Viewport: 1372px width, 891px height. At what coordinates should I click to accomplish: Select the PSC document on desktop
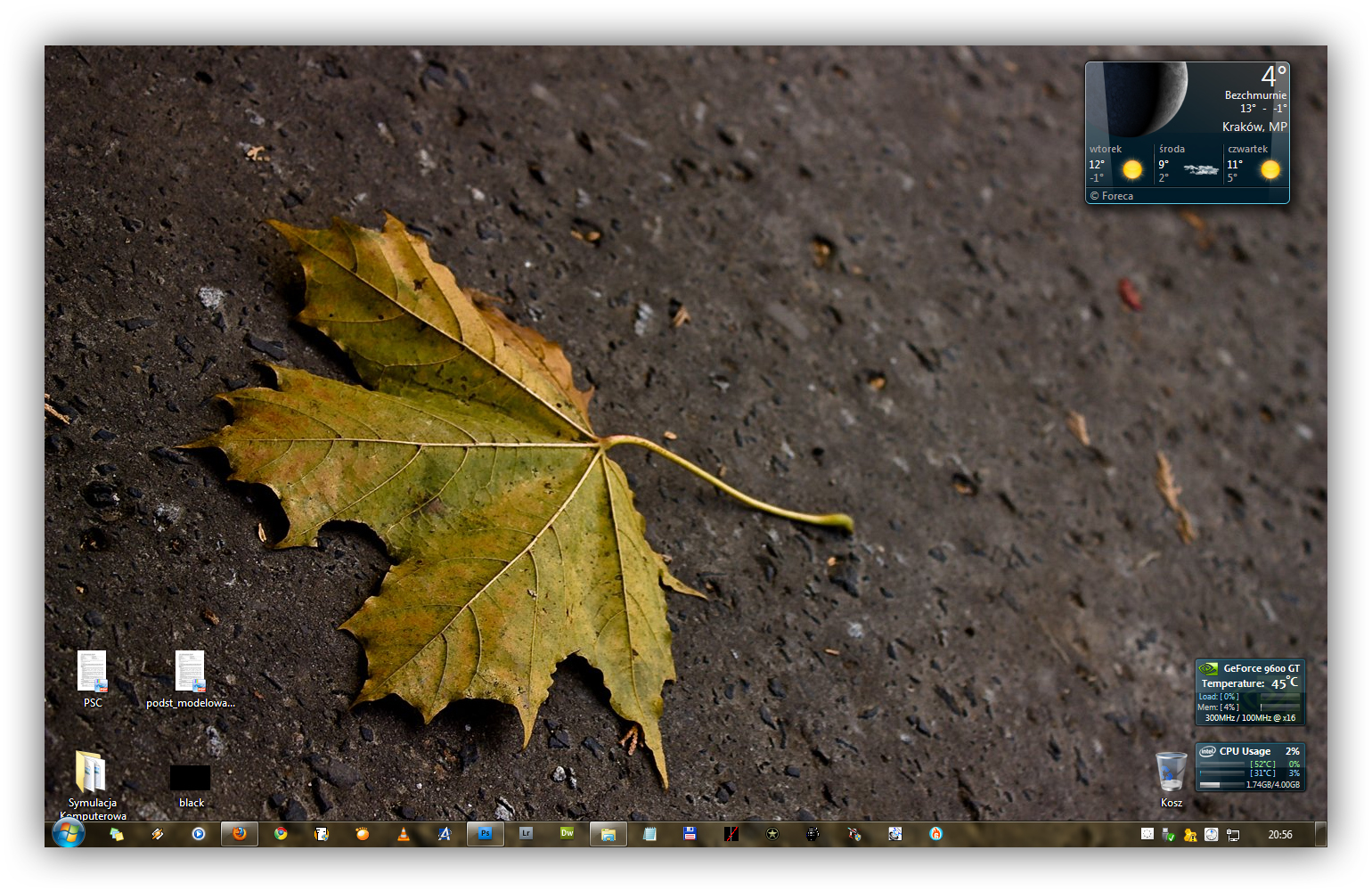[x=92, y=673]
